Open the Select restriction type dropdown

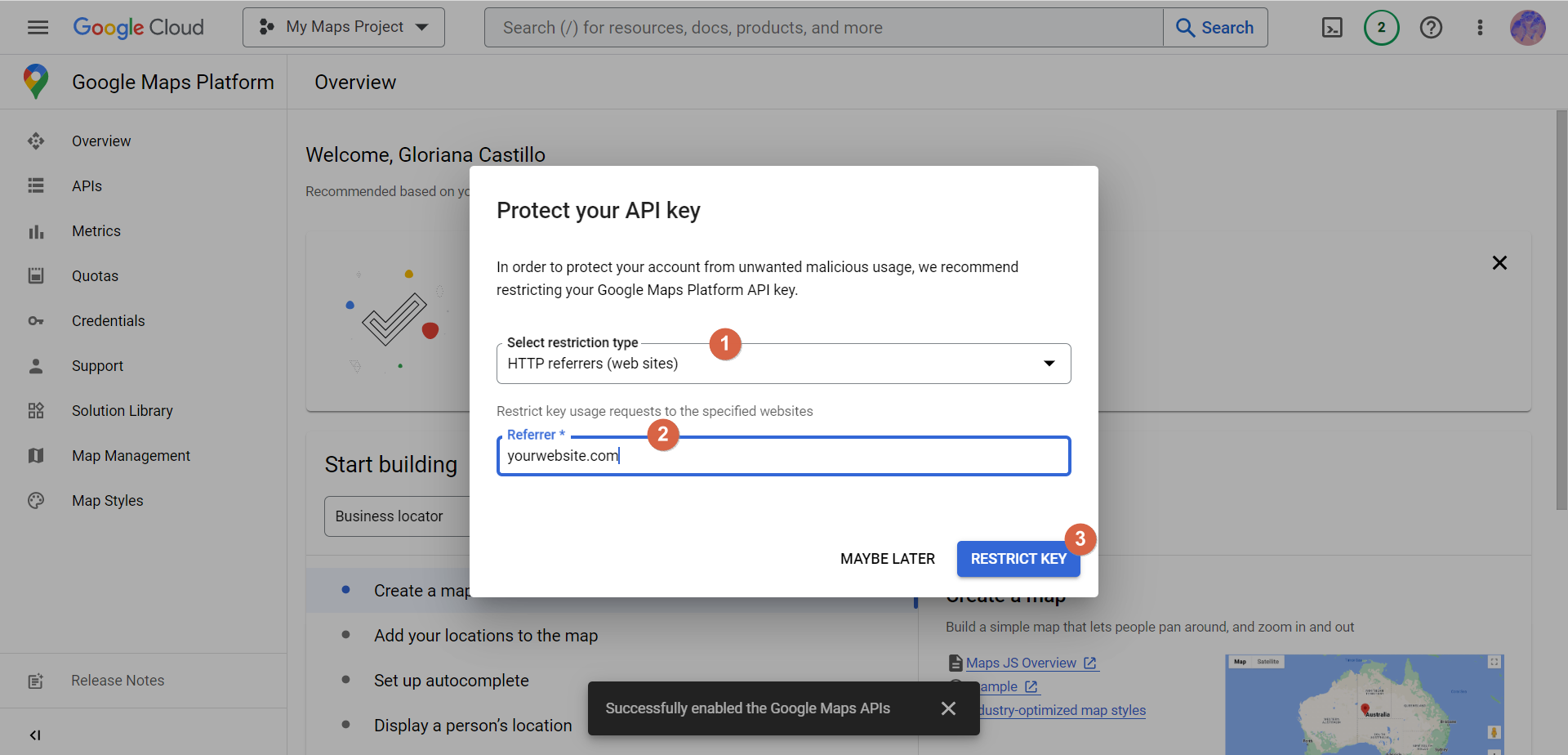(783, 364)
